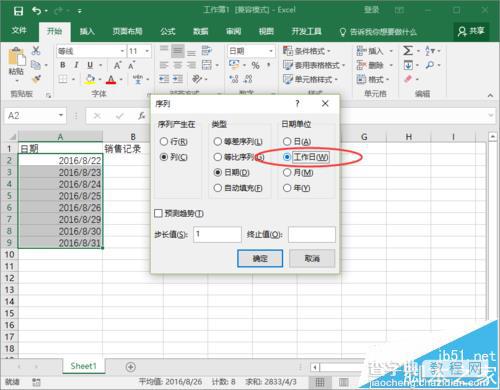Collapse the ribbon with chevron arrow
Screen dimensions: 500x390
point(490,95)
